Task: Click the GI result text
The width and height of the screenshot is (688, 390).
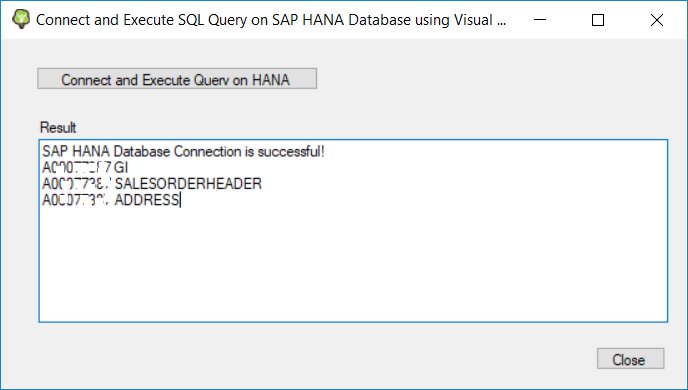Action: coord(121,168)
